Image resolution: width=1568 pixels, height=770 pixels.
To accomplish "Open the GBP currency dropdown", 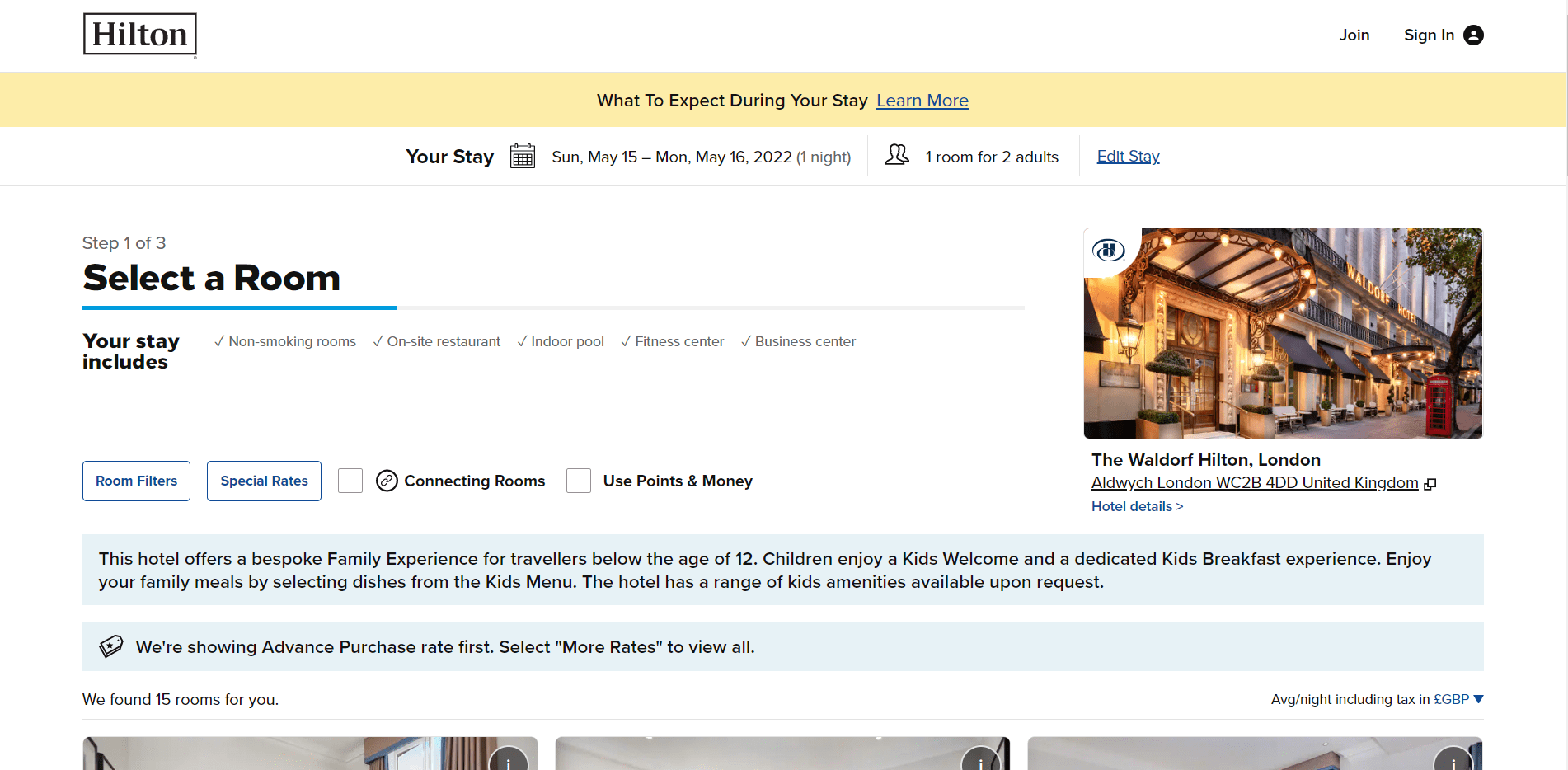I will pos(1458,699).
